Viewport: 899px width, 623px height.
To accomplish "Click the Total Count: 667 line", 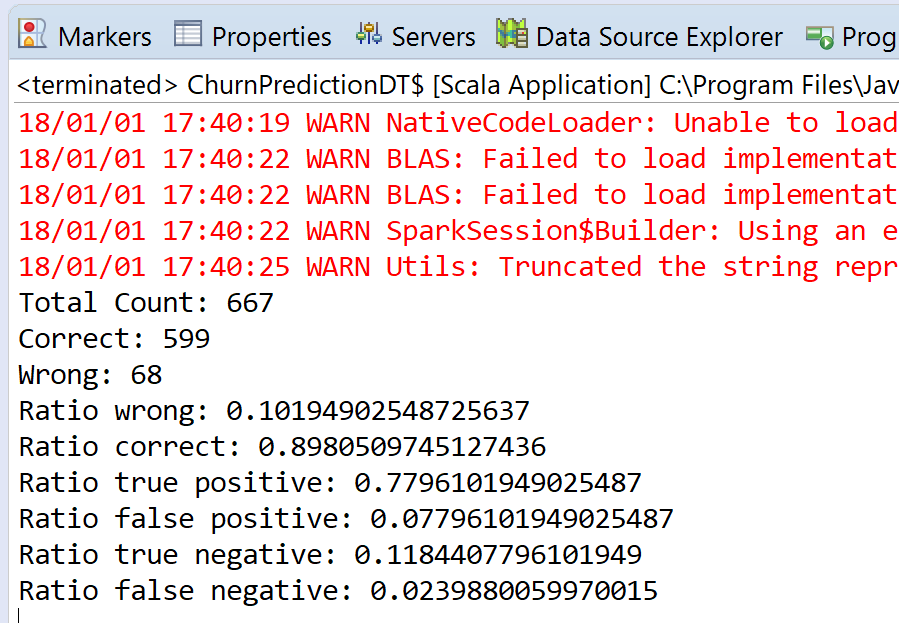I will tap(146, 303).
